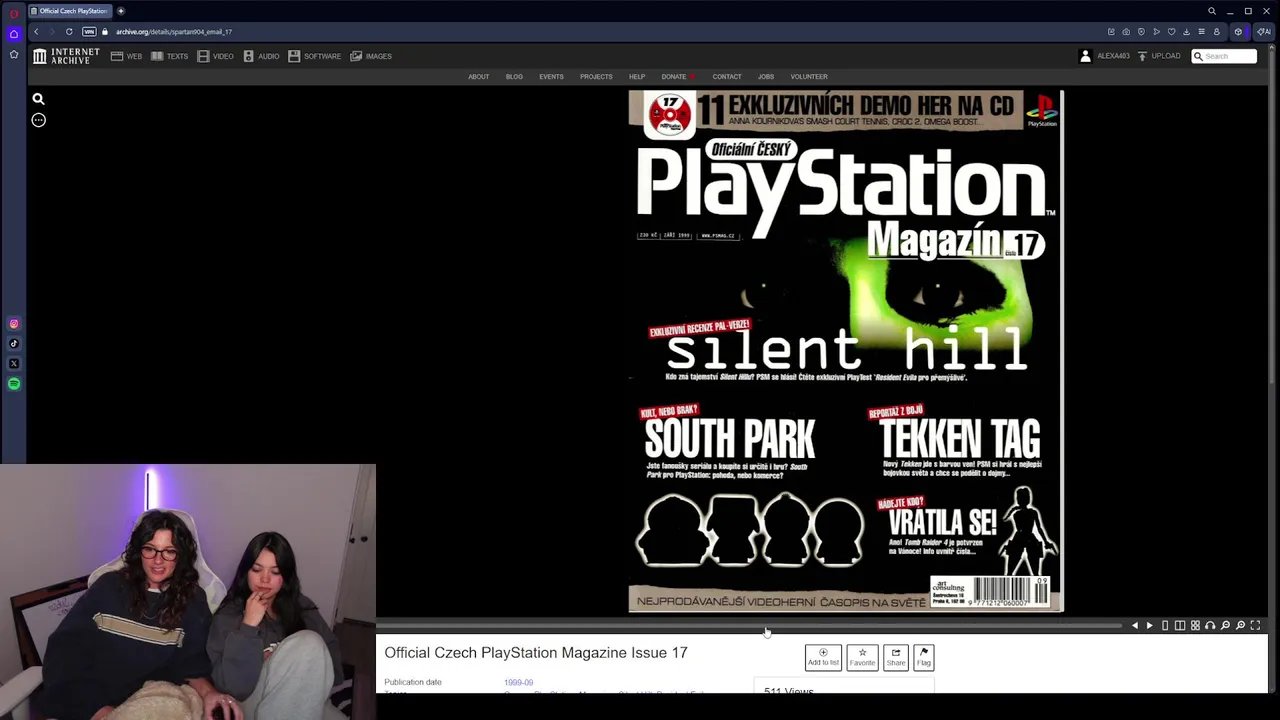
Task: Zoom in on the book page
Action: (1240, 626)
